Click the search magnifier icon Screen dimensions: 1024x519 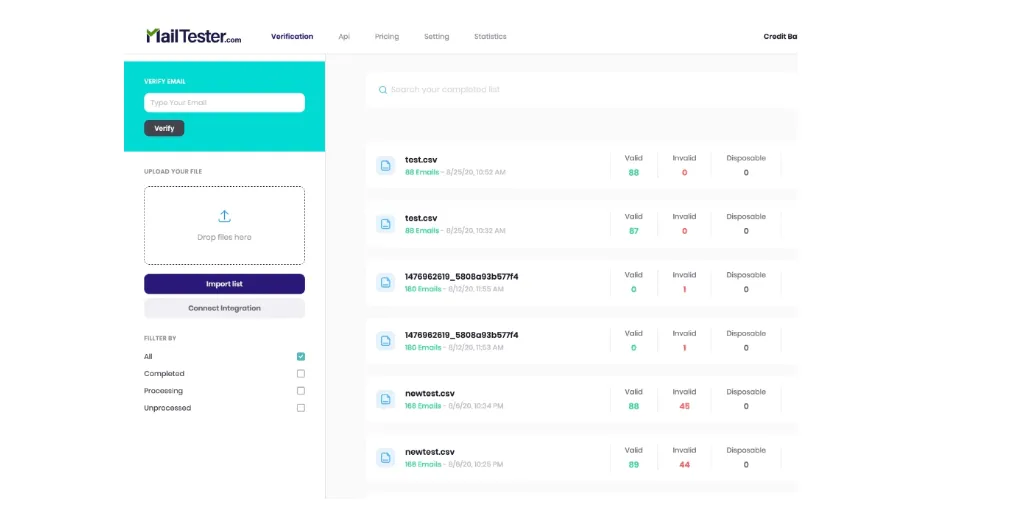click(x=383, y=90)
